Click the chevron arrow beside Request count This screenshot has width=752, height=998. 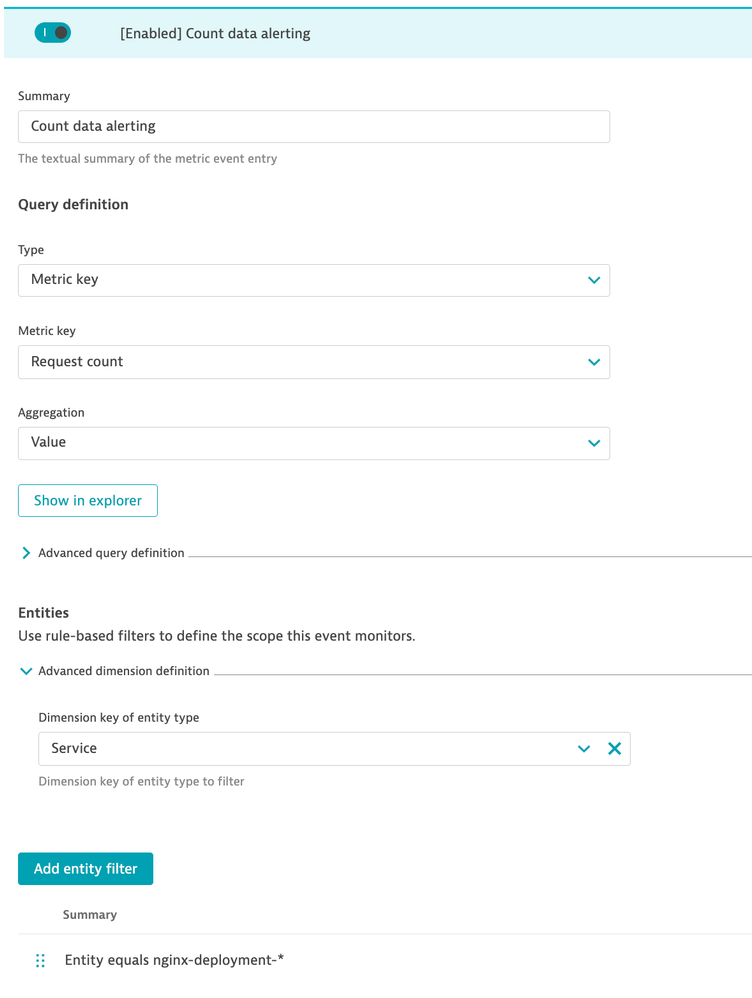coord(594,362)
